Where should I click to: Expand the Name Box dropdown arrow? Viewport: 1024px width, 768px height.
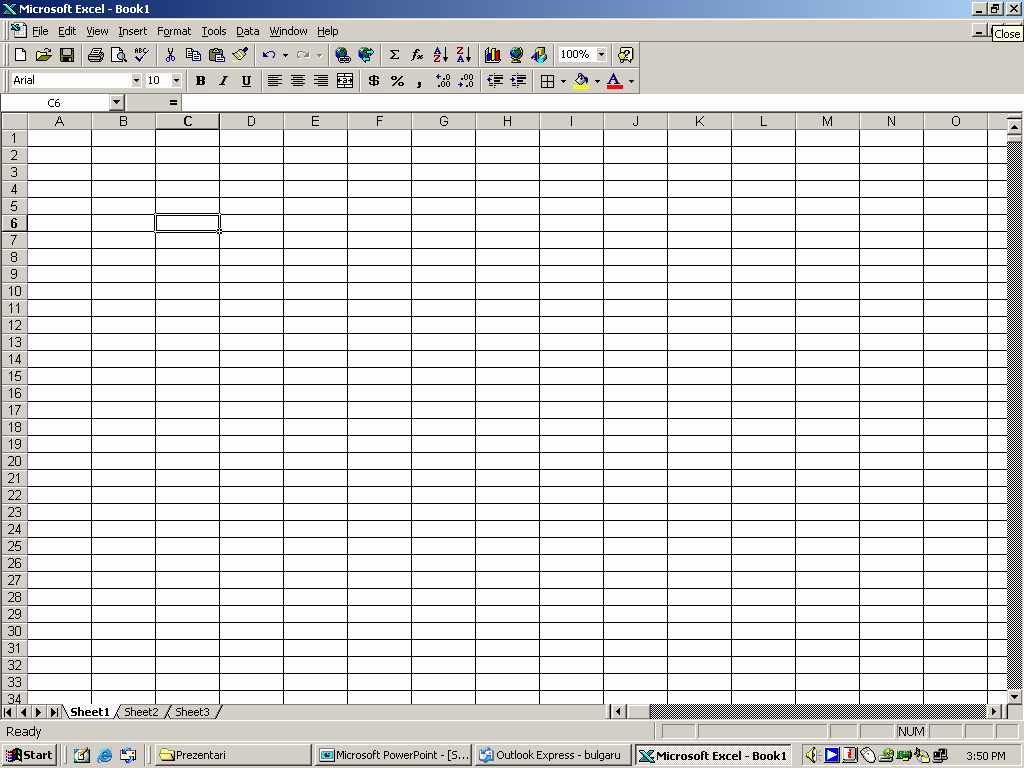[x=117, y=103]
